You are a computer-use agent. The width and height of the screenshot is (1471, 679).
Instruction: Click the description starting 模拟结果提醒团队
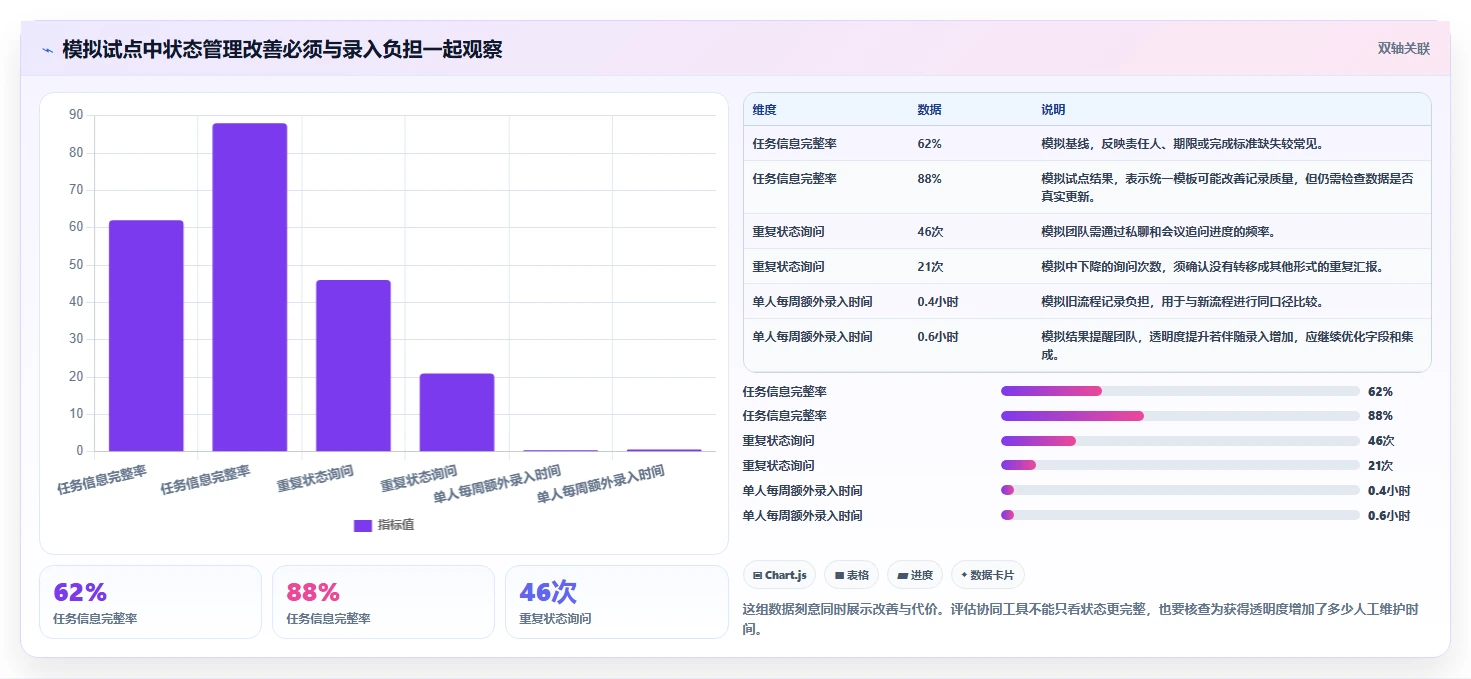coord(1227,346)
